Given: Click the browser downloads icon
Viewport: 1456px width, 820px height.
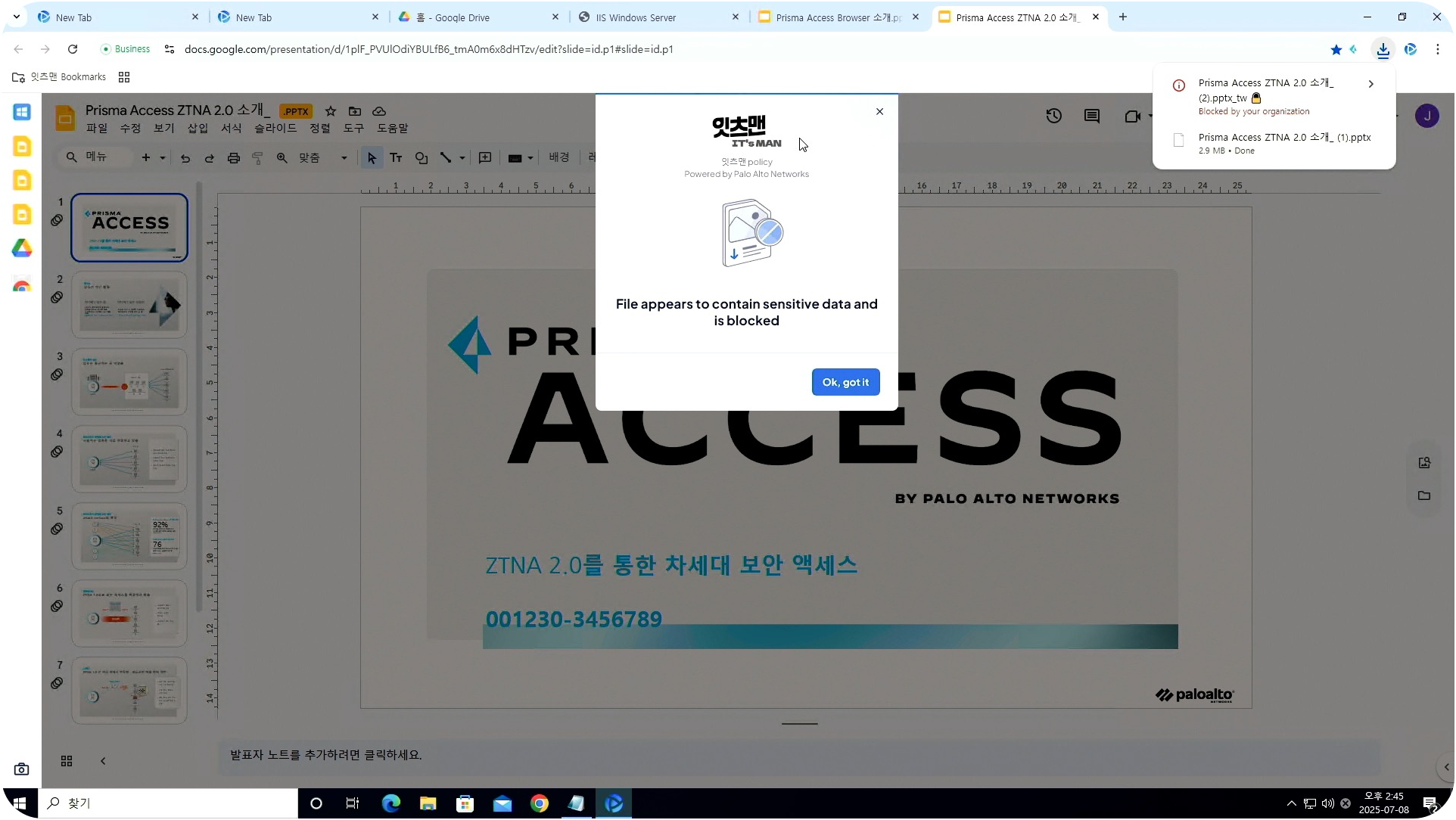Looking at the screenshot, I should click(1383, 49).
